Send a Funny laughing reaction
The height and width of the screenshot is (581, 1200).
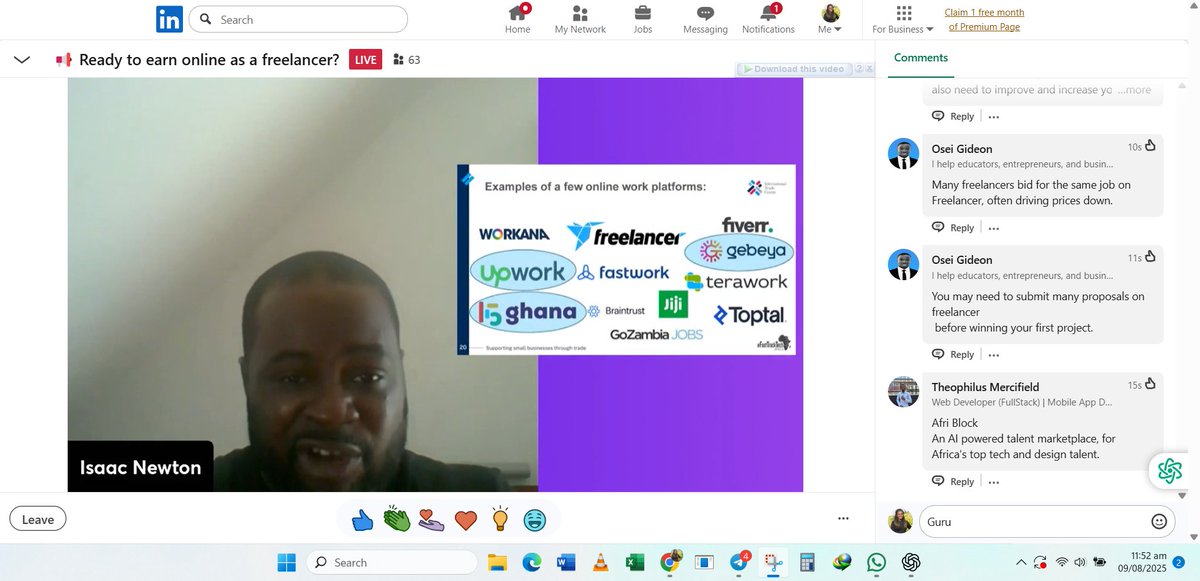point(534,520)
